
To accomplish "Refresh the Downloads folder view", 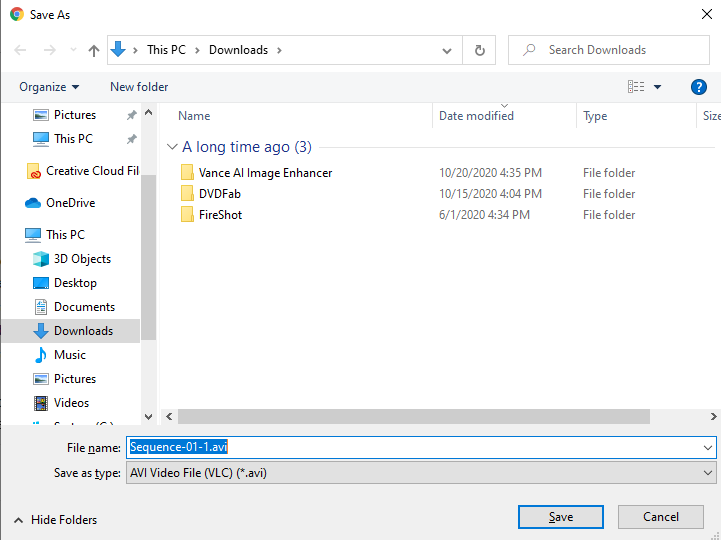I will point(480,50).
